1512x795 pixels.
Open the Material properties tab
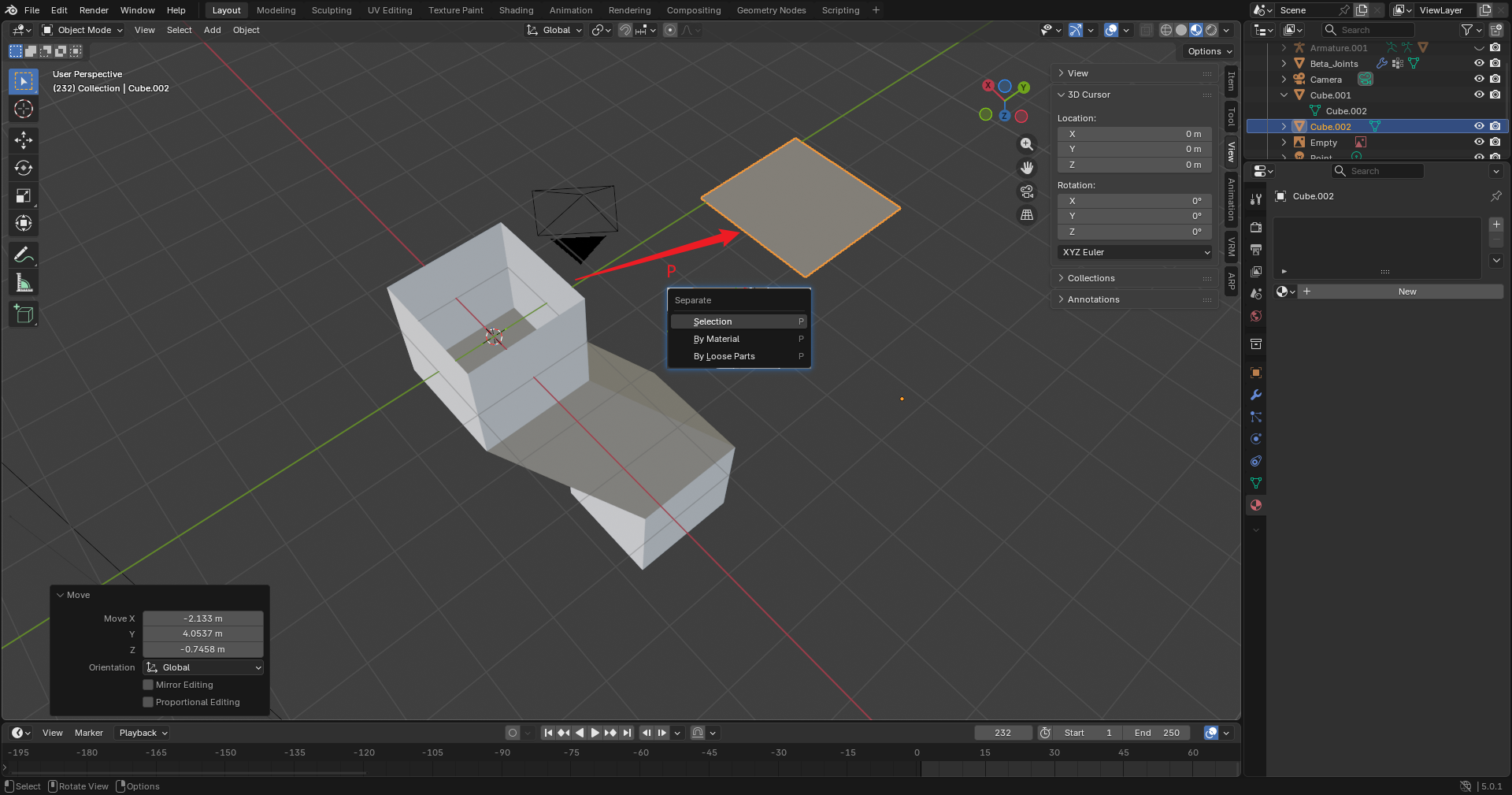click(1256, 505)
